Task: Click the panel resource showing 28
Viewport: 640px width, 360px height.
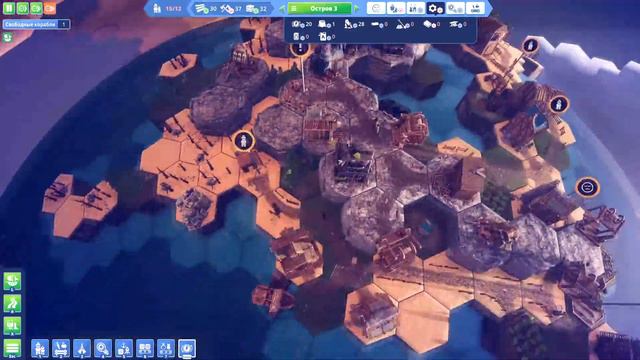Action: click(354, 24)
